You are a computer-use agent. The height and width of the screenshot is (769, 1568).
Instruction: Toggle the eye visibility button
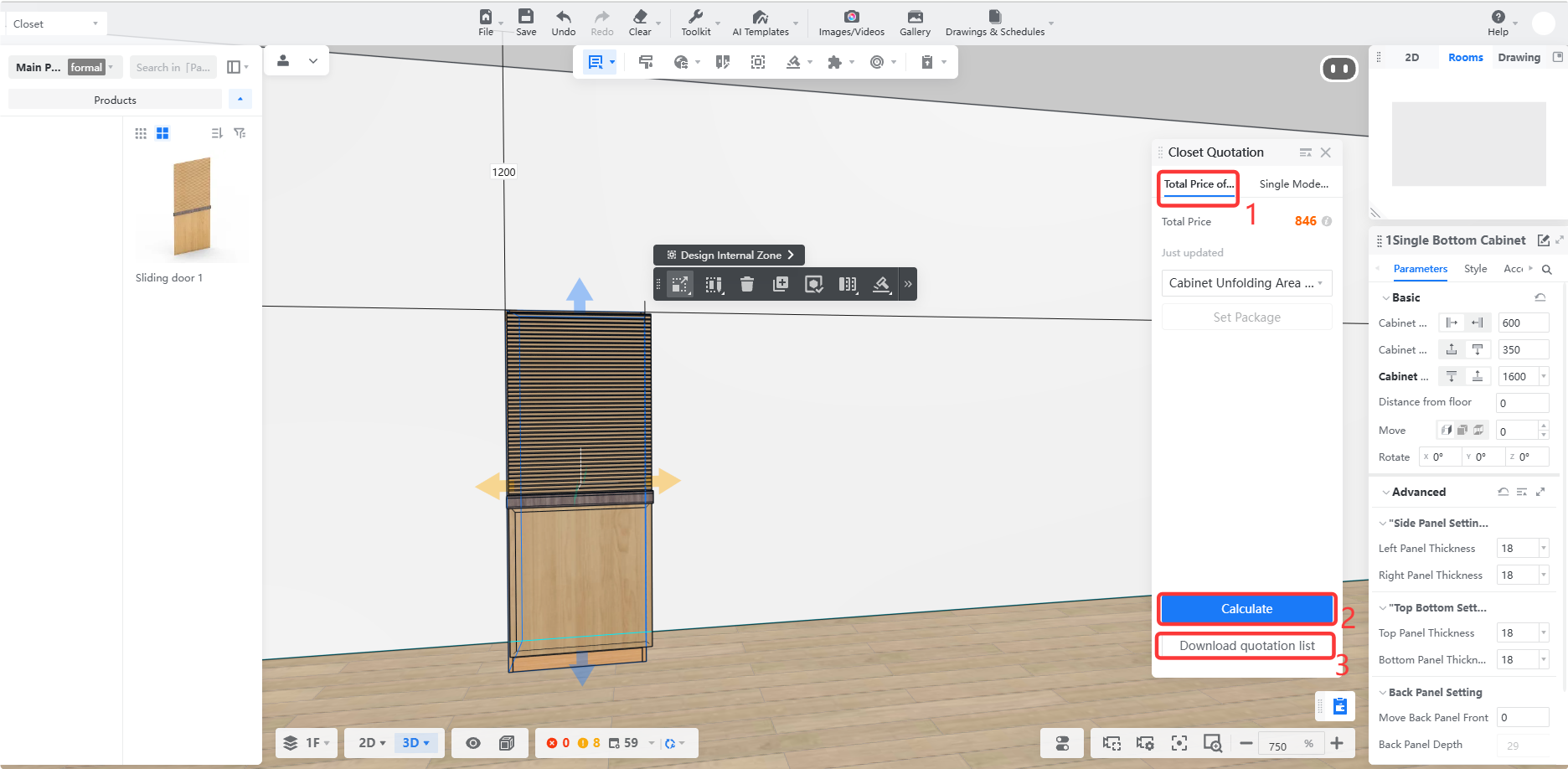pyautogui.click(x=473, y=743)
